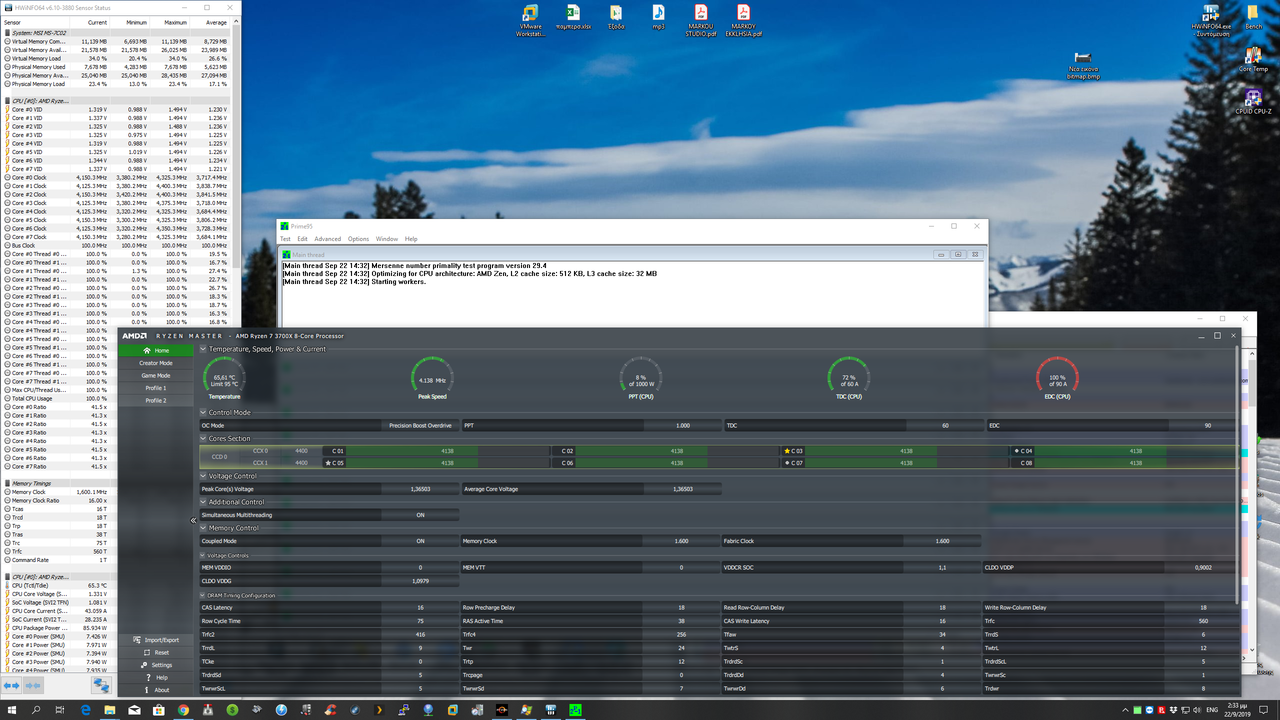
Task: Collapse the Memory Control section
Action: 204,528
